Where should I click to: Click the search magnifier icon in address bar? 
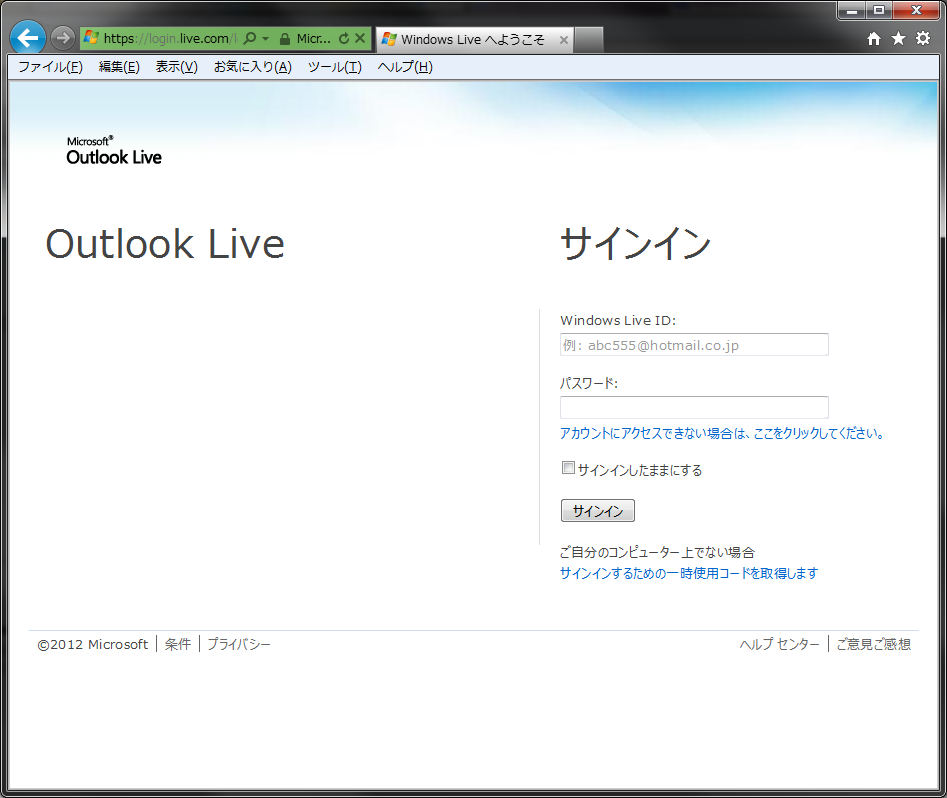click(249, 38)
